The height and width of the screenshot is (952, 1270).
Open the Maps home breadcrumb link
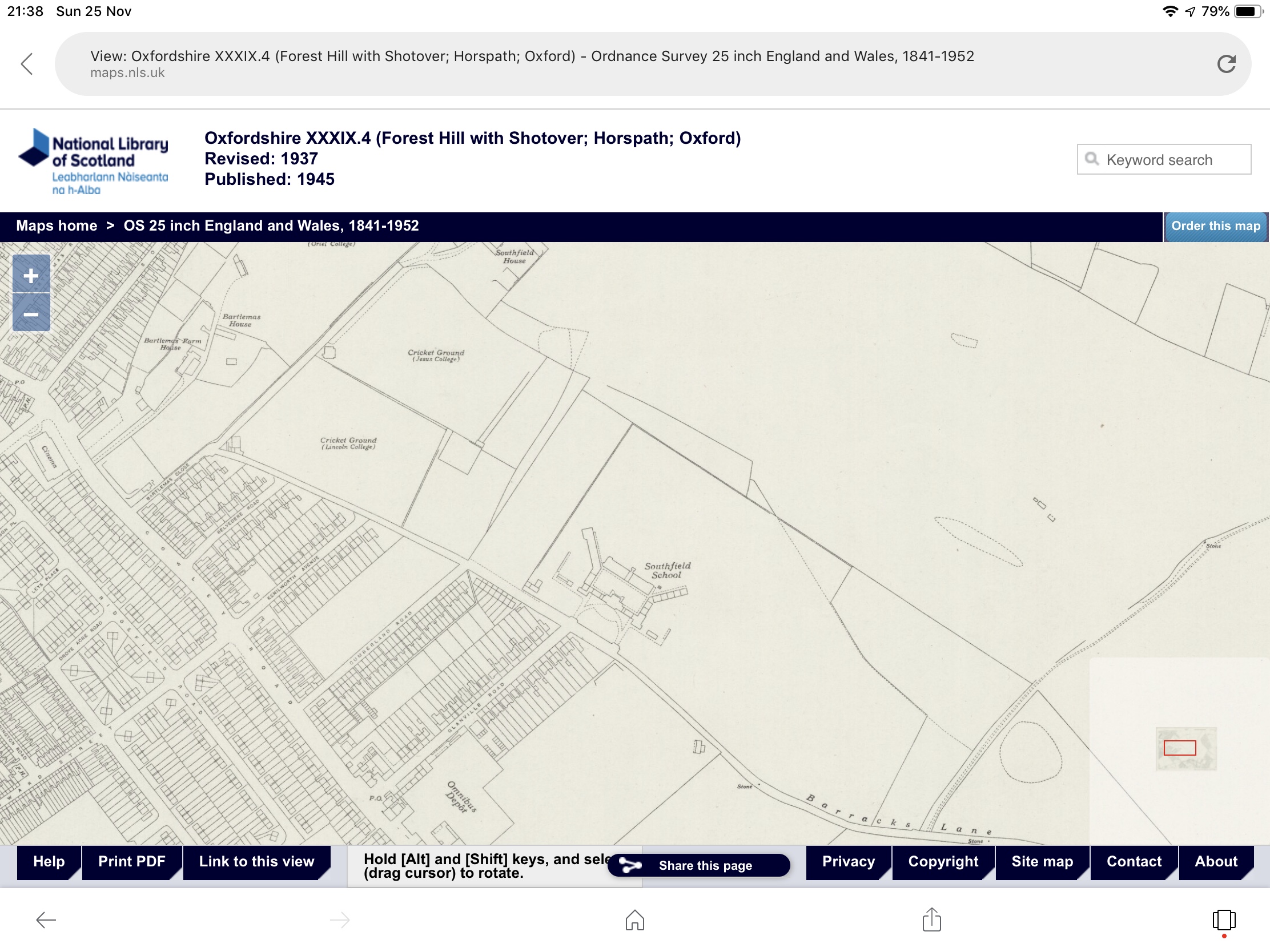click(x=57, y=226)
